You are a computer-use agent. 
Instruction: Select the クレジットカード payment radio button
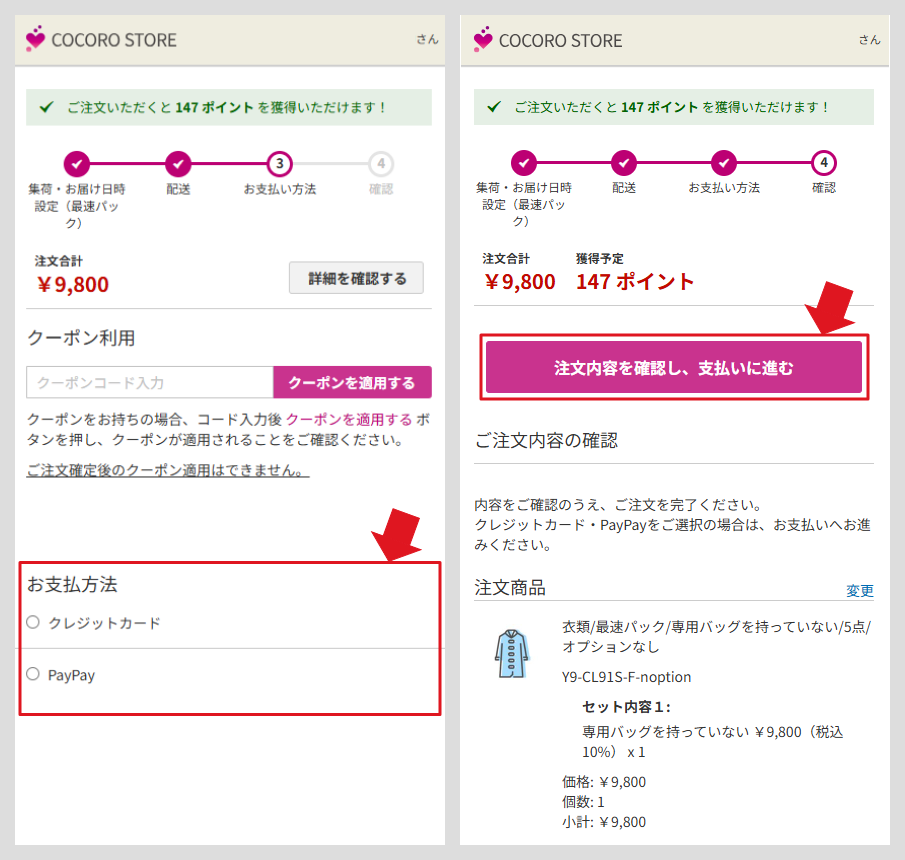(32, 622)
